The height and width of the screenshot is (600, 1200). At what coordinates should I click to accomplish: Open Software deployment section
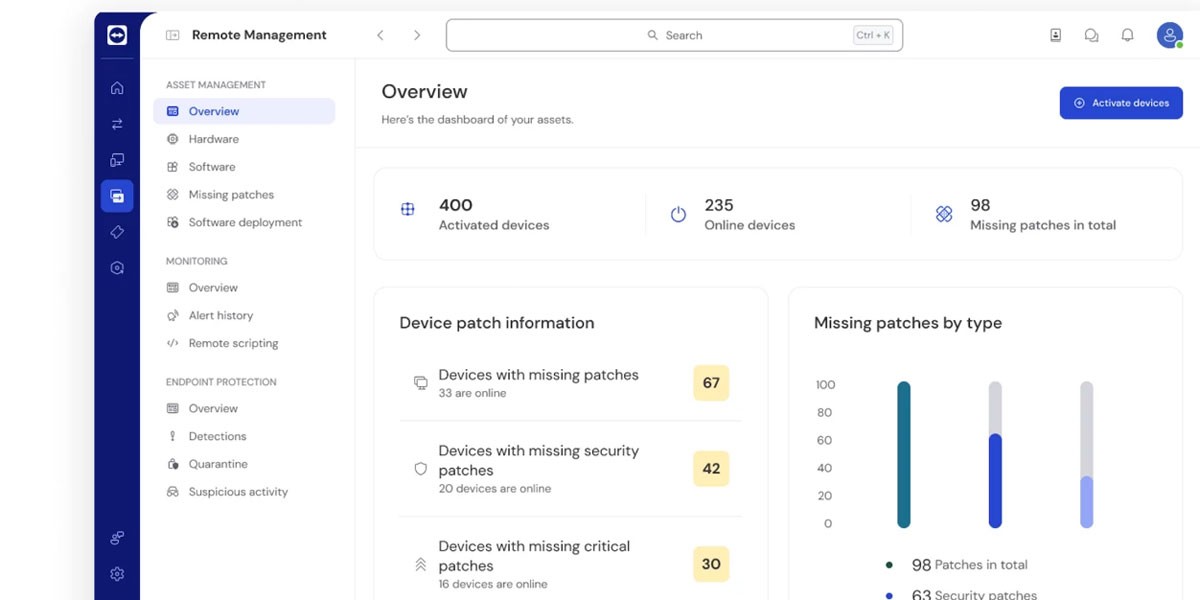(244, 223)
